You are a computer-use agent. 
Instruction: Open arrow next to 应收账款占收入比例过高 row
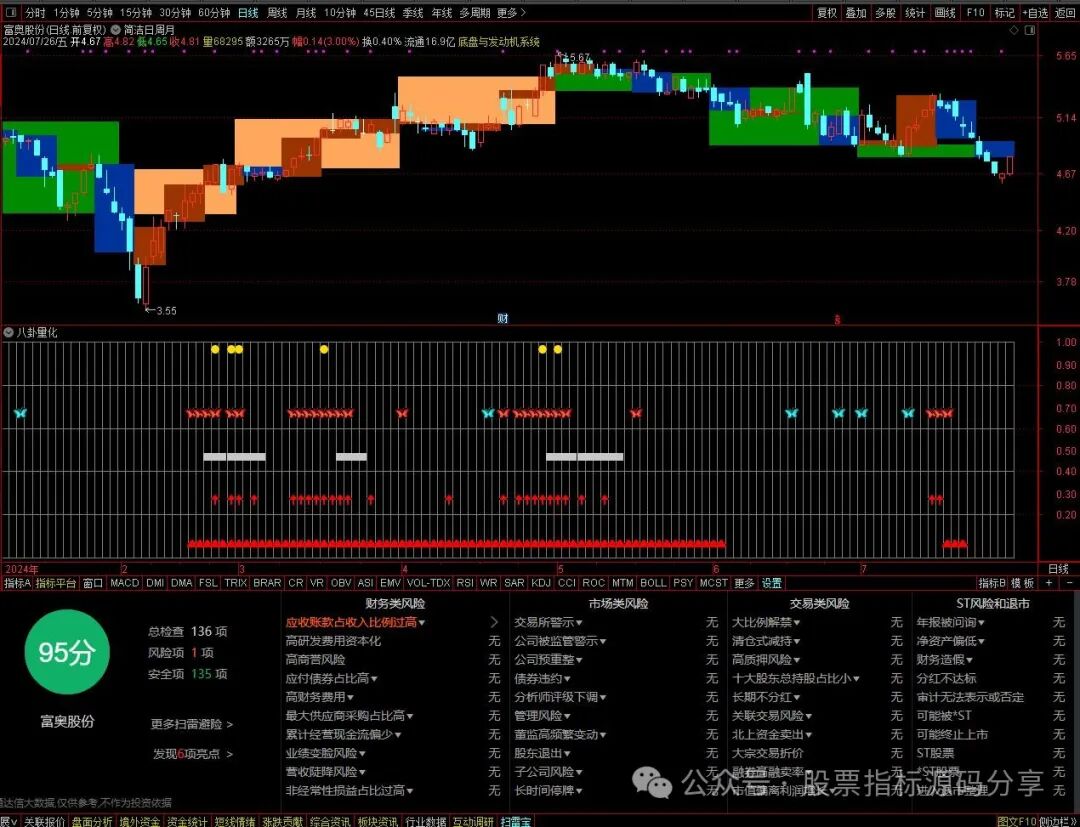[494, 622]
